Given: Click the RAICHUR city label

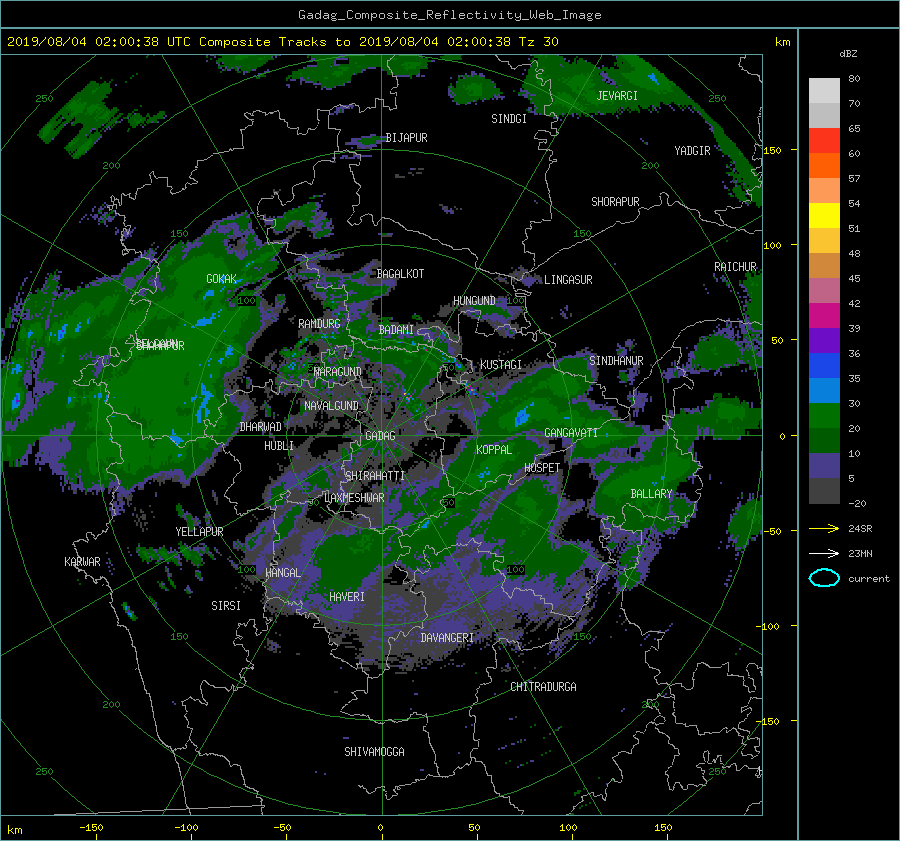Looking at the screenshot, I should (735, 267).
